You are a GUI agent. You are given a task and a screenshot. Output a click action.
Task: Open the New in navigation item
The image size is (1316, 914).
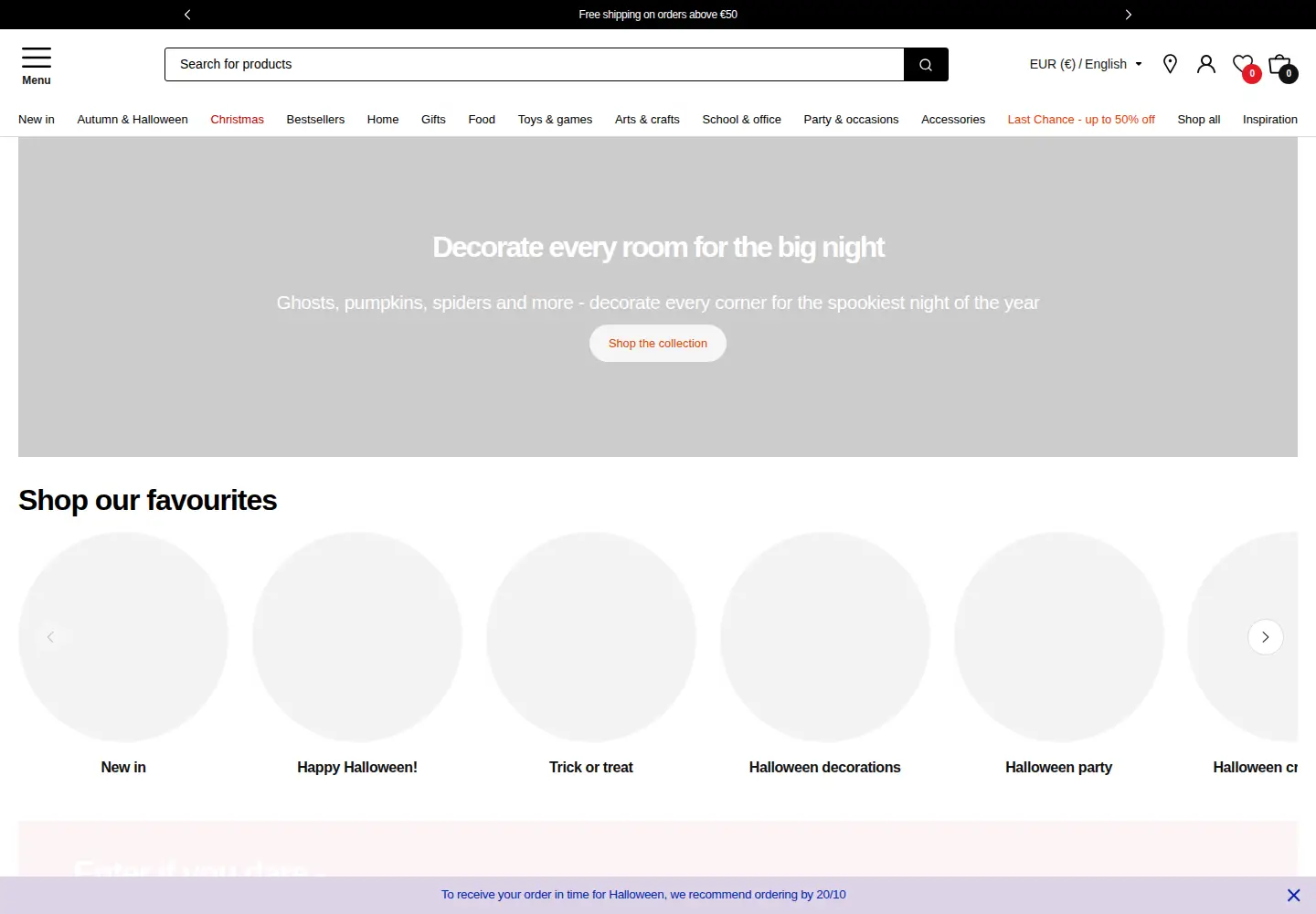[x=37, y=120]
